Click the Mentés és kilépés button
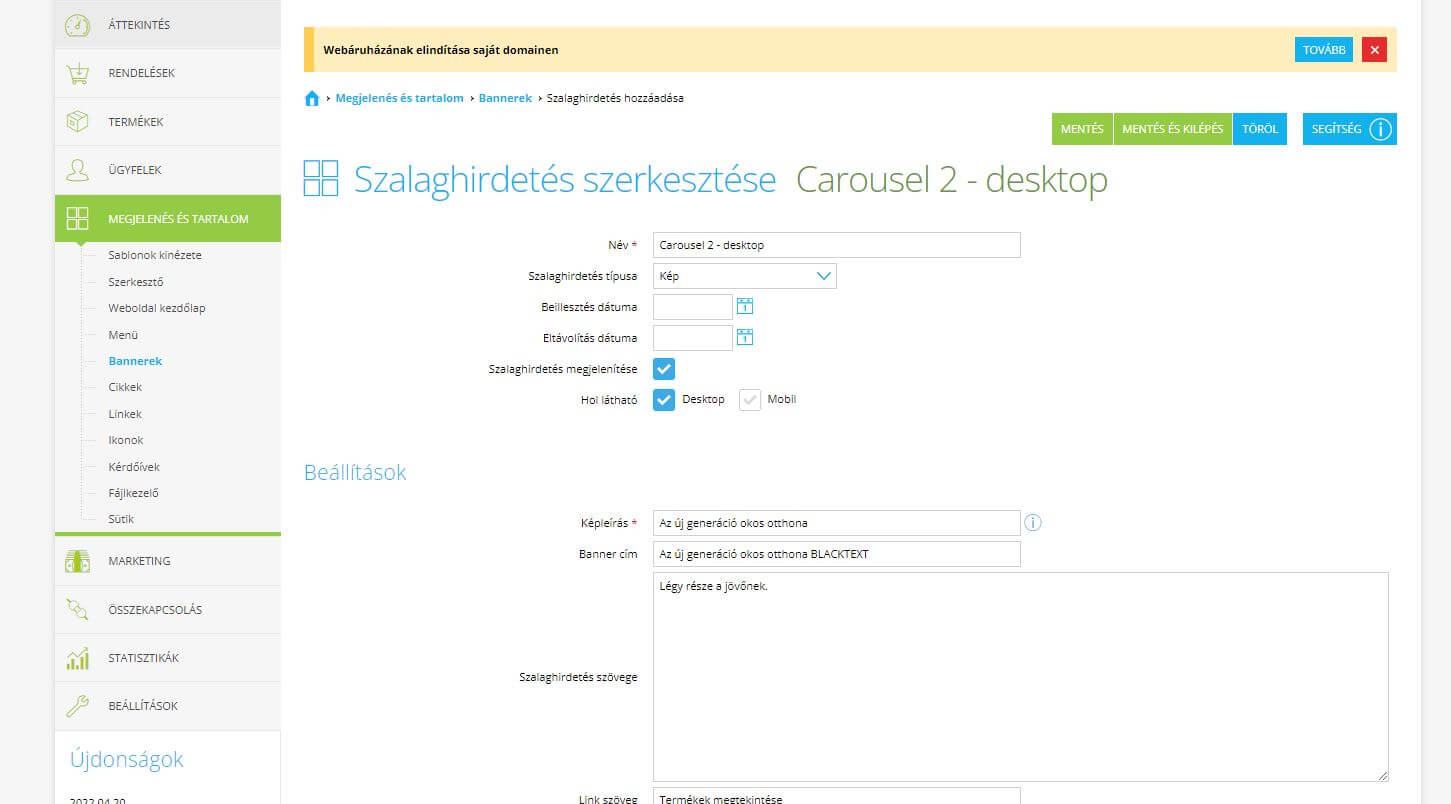 click(1173, 129)
